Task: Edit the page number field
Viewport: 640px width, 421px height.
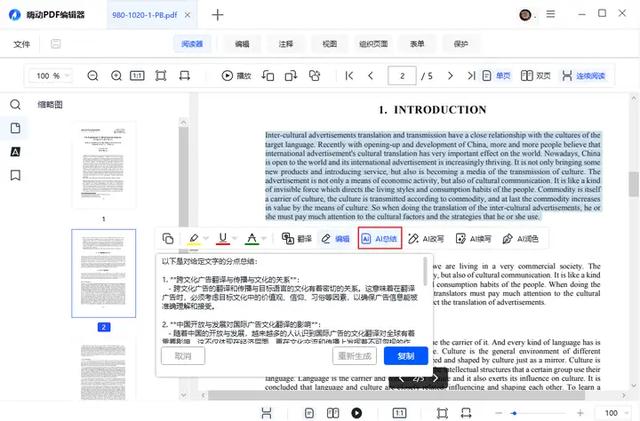Action: tap(402, 76)
